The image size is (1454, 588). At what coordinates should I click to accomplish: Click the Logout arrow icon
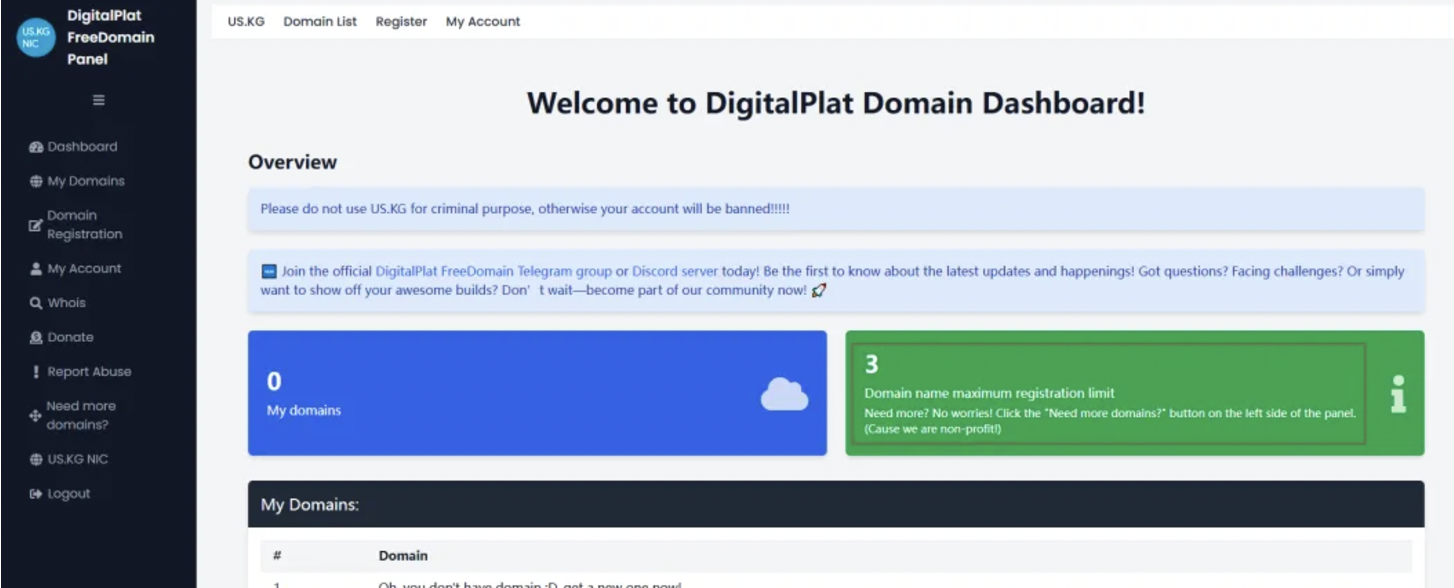(x=36, y=494)
